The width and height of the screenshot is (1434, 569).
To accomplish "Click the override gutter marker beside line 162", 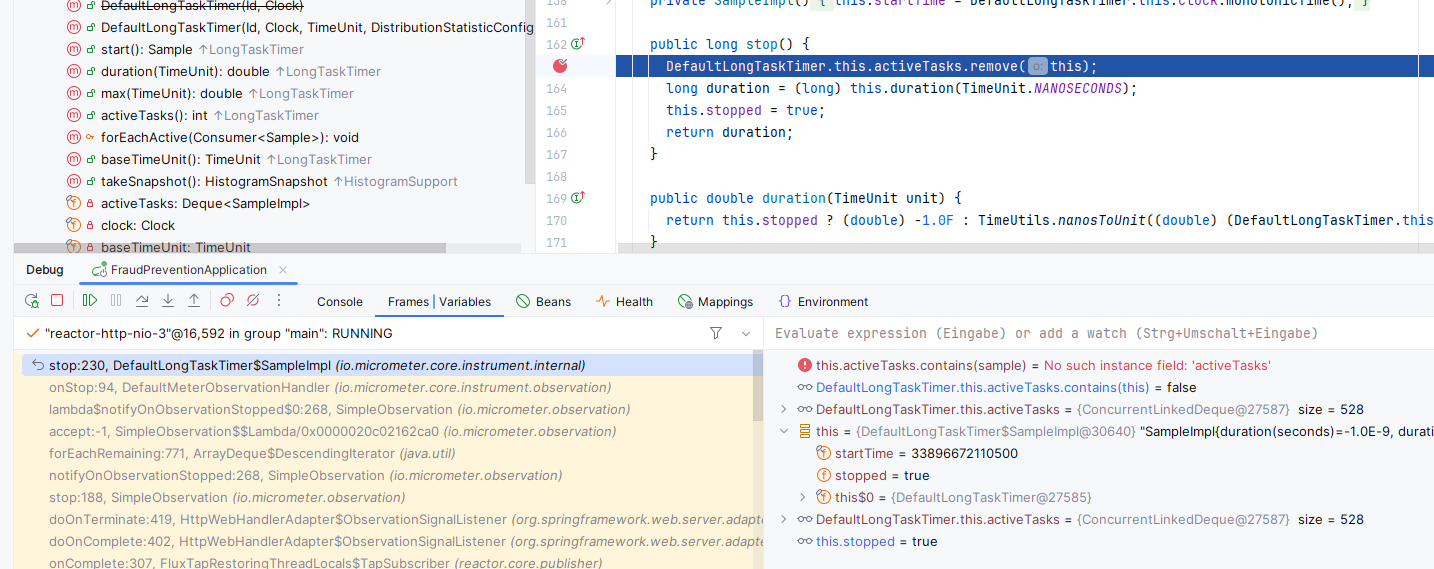I will pos(577,44).
